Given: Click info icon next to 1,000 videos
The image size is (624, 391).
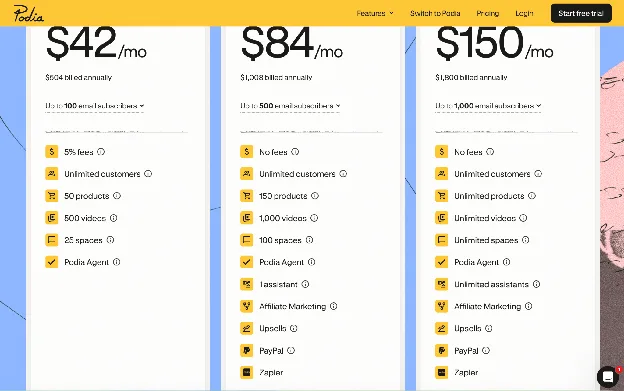Looking at the screenshot, I should pyautogui.click(x=314, y=218).
